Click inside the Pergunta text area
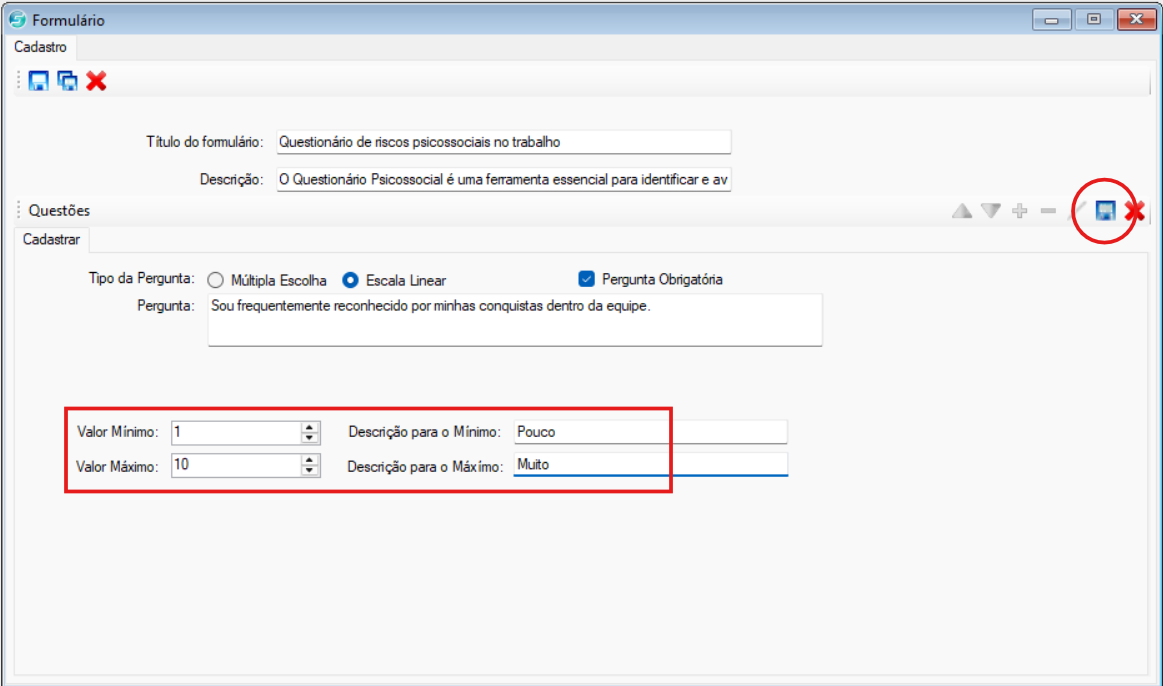 click(515, 320)
